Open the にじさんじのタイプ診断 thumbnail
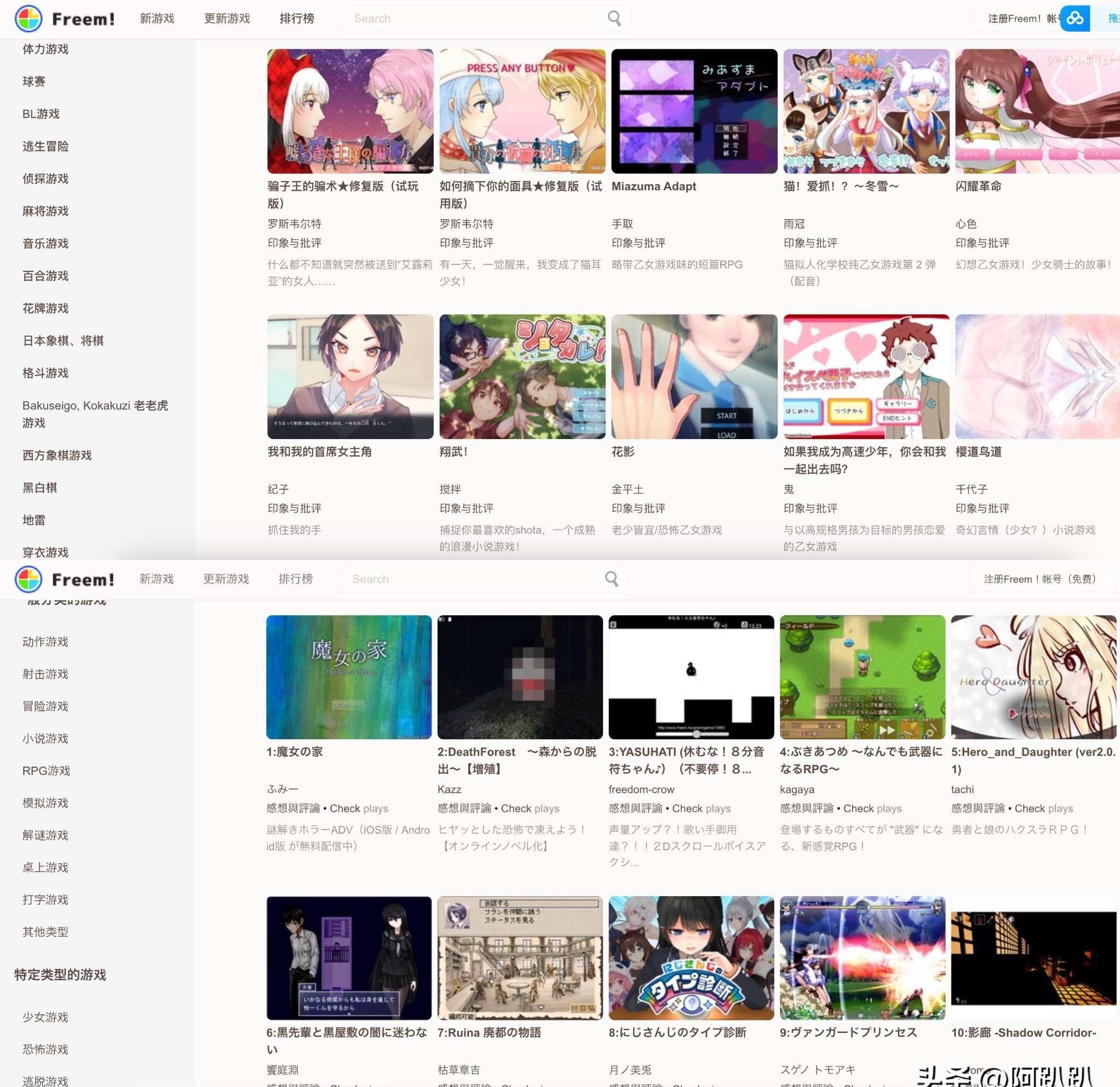This screenshot has width=1120, height=1087. pyautogui.click(x=691, y=958)
